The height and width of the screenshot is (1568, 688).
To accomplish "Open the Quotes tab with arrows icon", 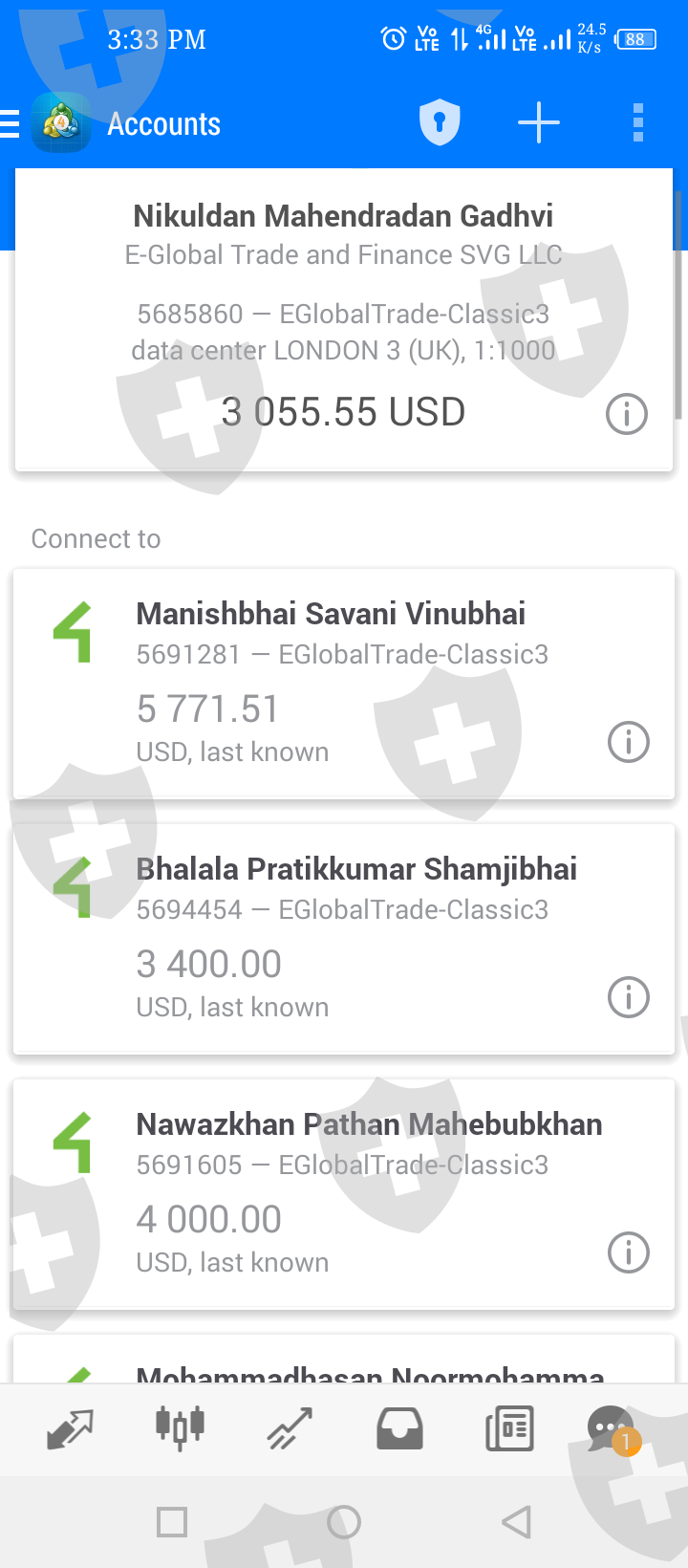I will pos(71,1429).
